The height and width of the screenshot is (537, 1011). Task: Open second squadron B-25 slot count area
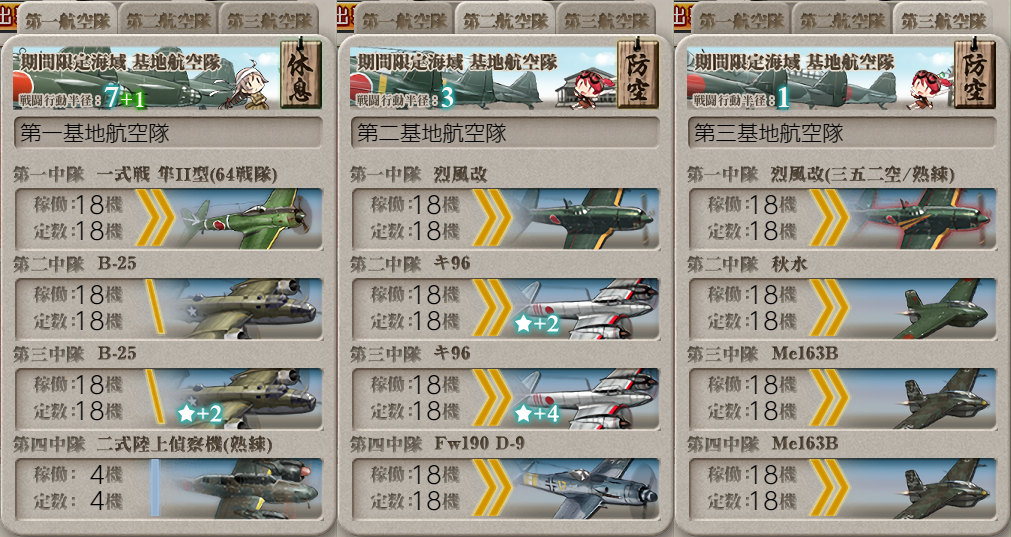coord(79,308)
